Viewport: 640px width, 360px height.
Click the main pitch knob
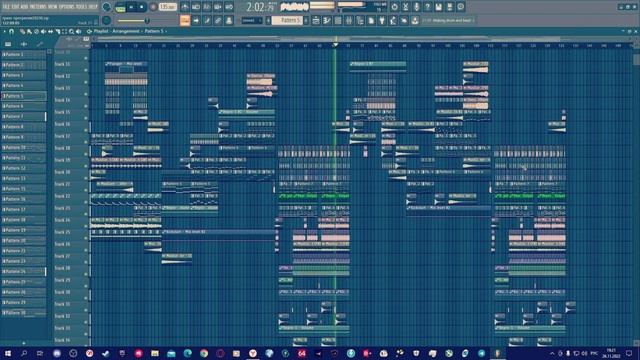(107, 20)
